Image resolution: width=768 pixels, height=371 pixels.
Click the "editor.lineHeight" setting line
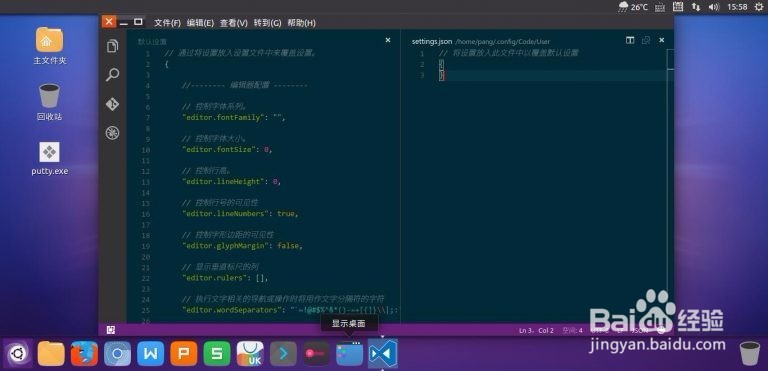231,181
